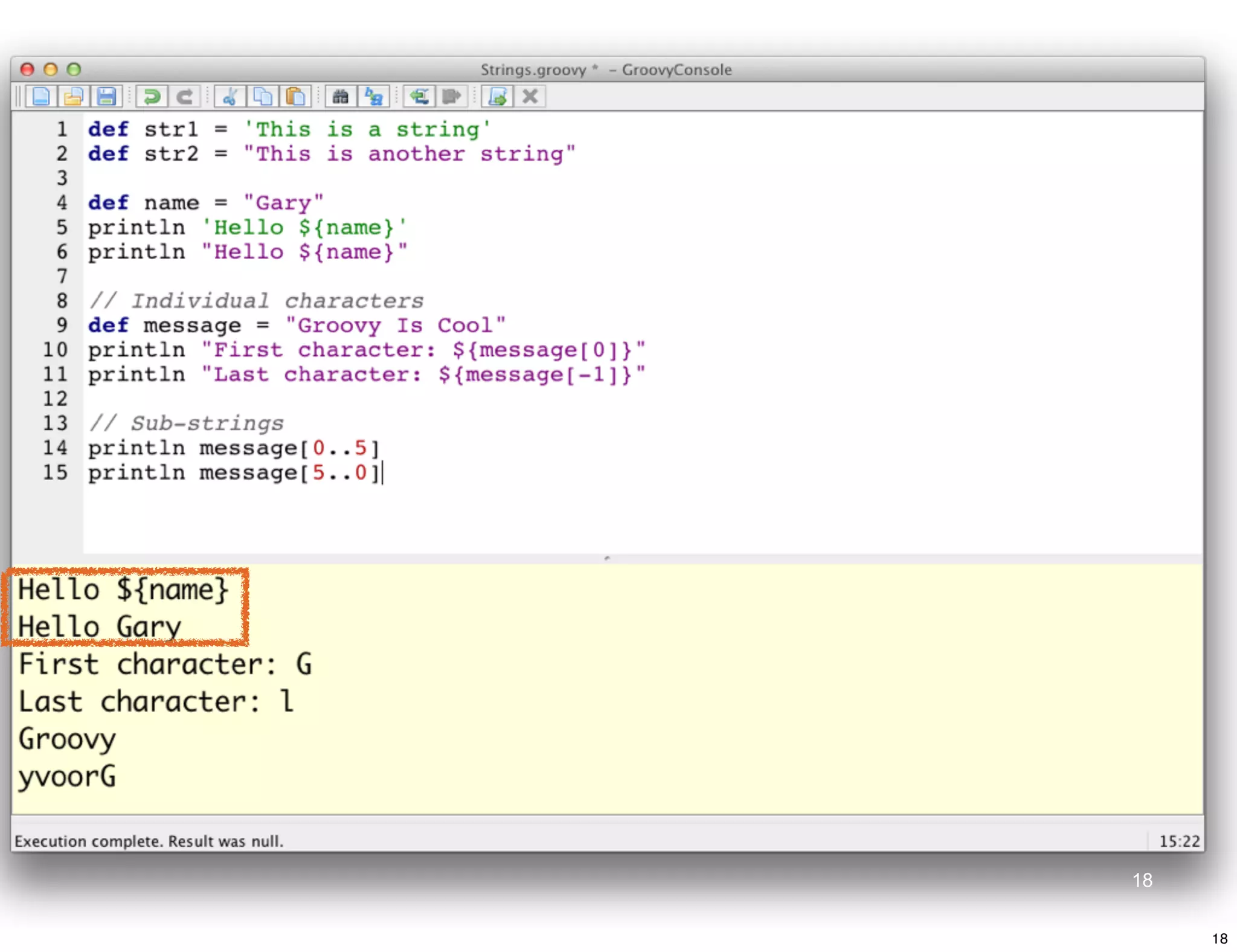Click the grayed Redo arrow
The width and height of the screenshot is (1237, 952).
pyautogui.click(x=185, y=97)
